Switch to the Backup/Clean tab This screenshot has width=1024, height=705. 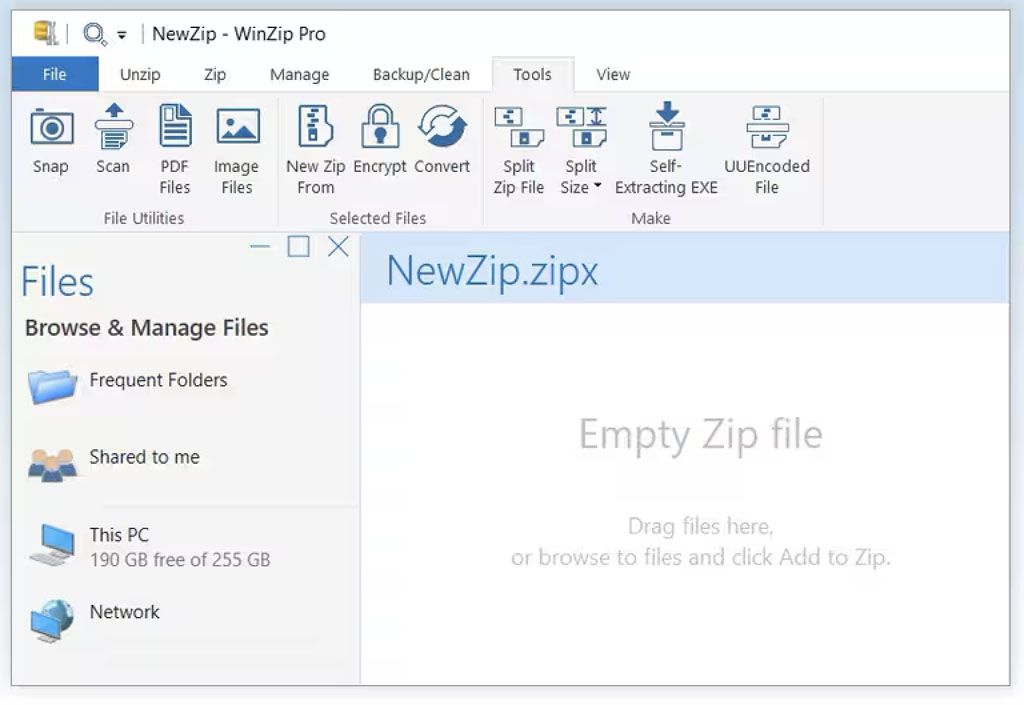click(421, 74)
